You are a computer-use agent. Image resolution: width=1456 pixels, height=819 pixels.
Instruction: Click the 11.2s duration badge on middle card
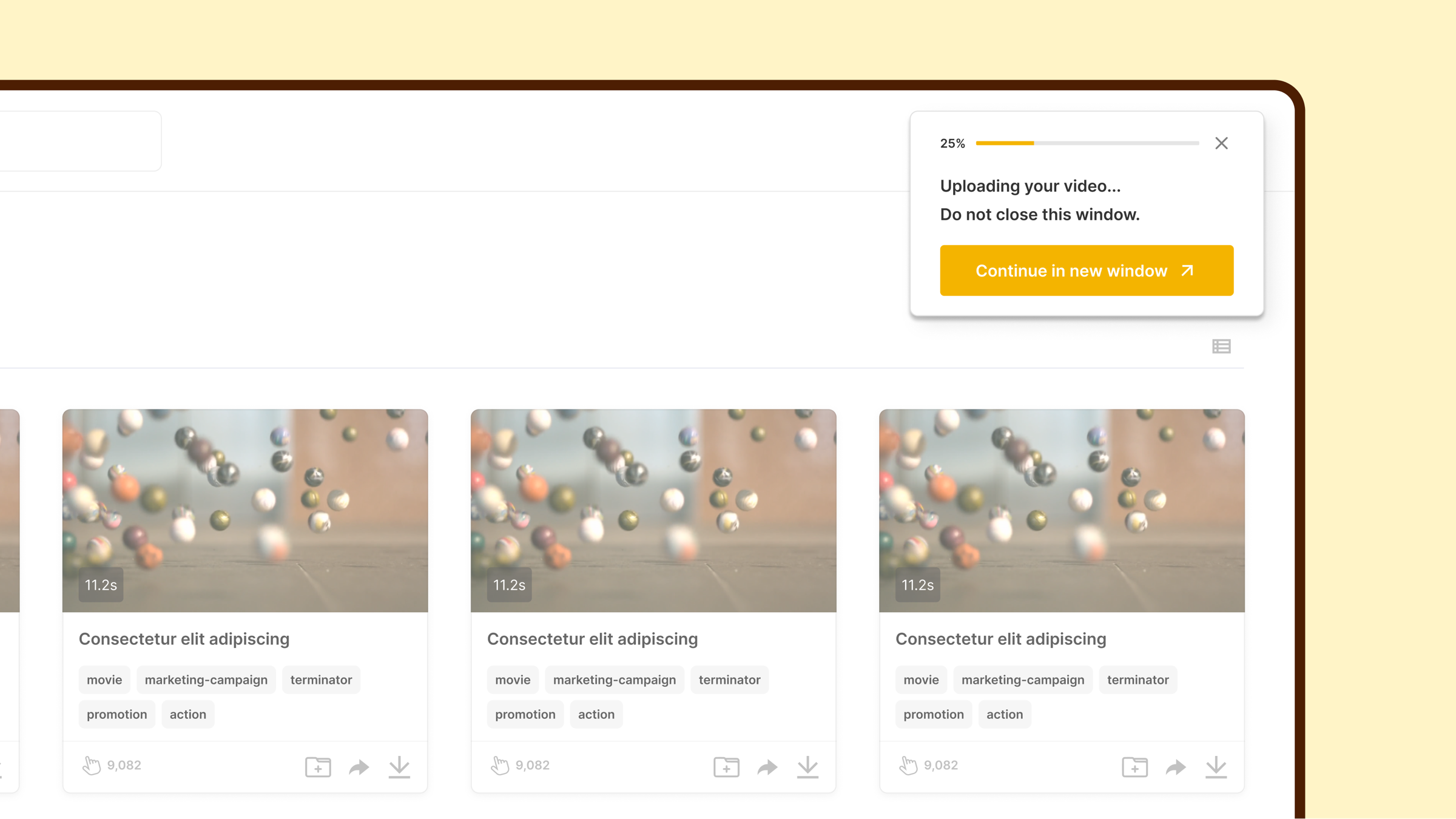tap(509, 585)
